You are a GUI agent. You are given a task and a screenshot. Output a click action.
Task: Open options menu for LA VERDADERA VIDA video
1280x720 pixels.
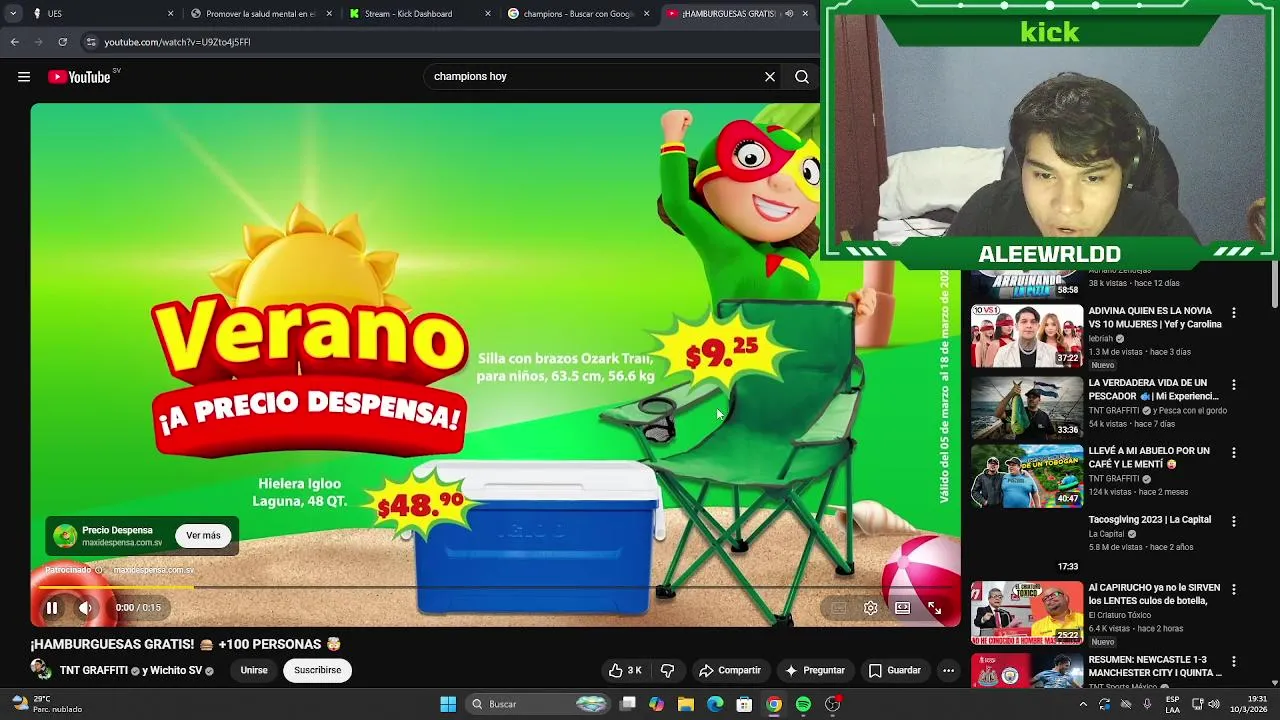click(1233, 385)
